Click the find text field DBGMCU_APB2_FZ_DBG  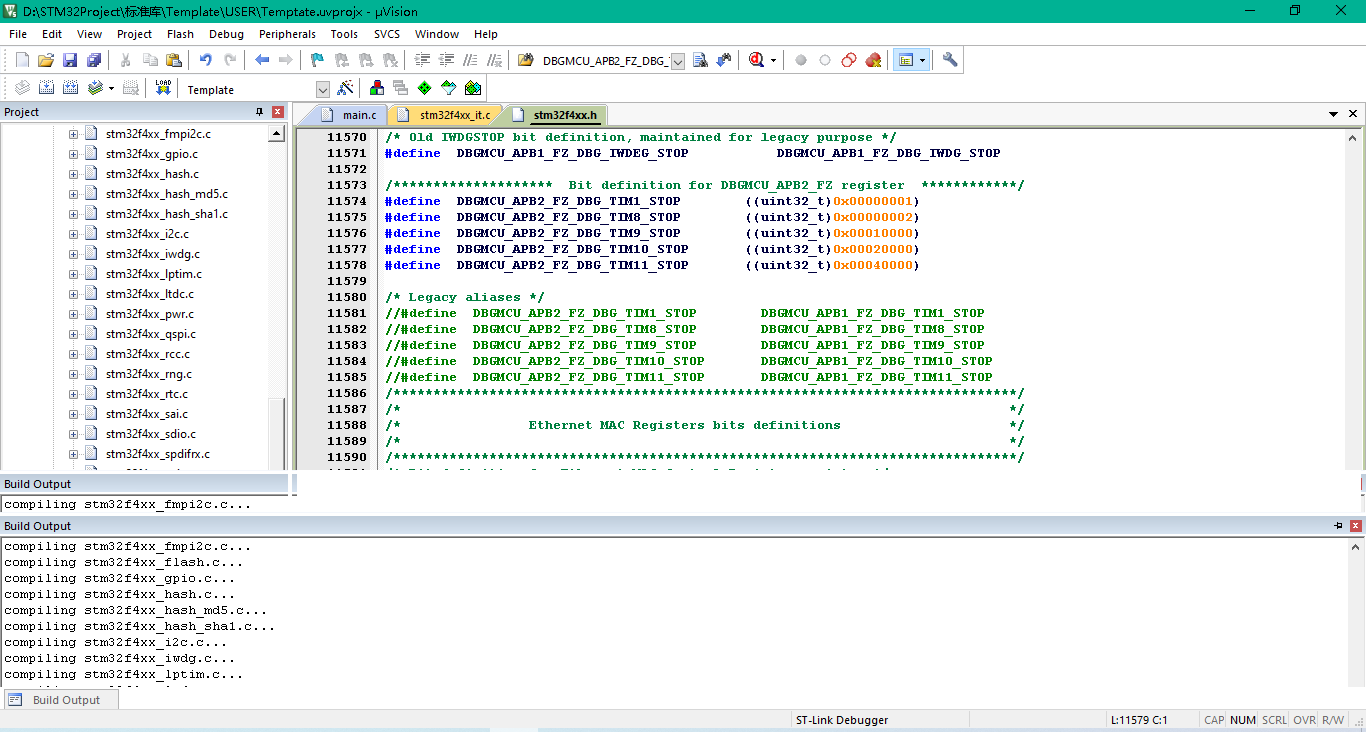(604, 61)
